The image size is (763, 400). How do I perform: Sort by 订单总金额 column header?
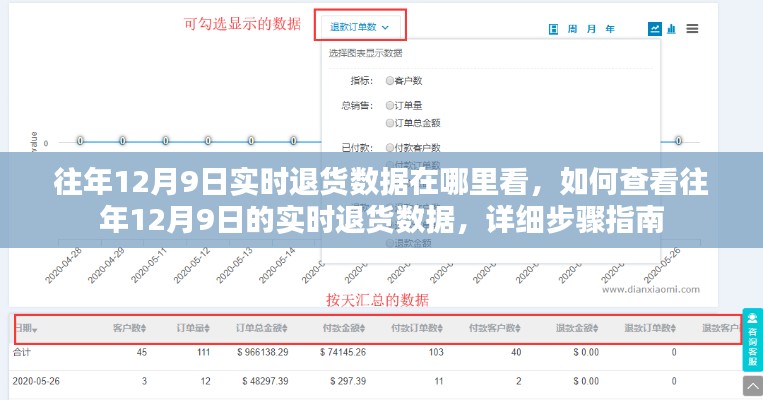click(x=263, y=328)
